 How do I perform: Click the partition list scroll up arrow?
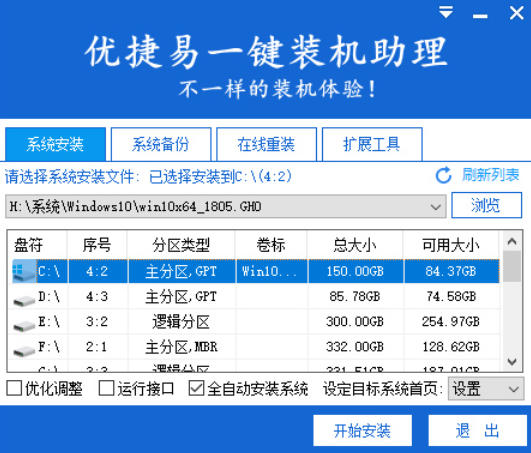(x=512, y=241)
